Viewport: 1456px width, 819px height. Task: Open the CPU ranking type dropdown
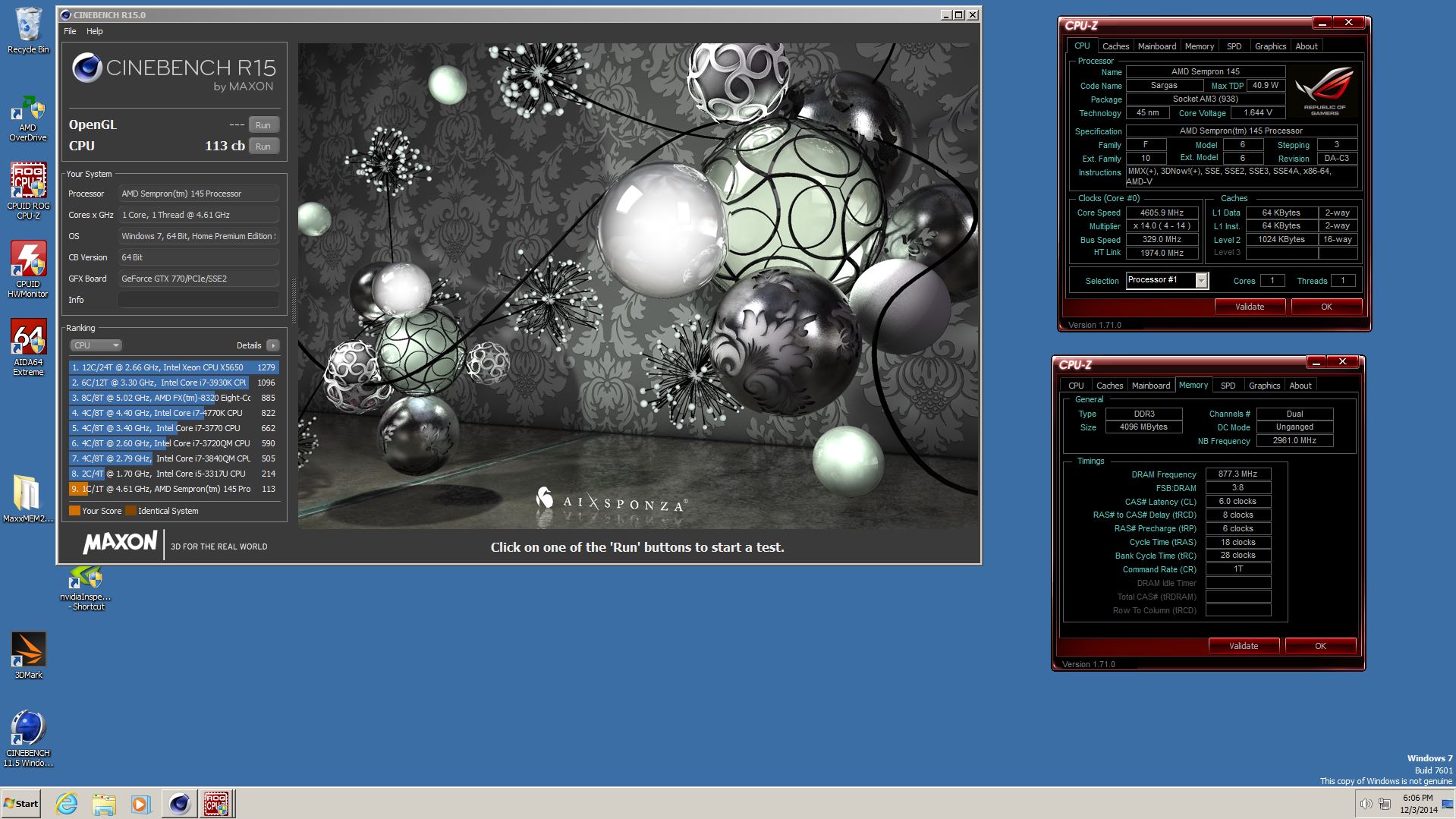96,345
